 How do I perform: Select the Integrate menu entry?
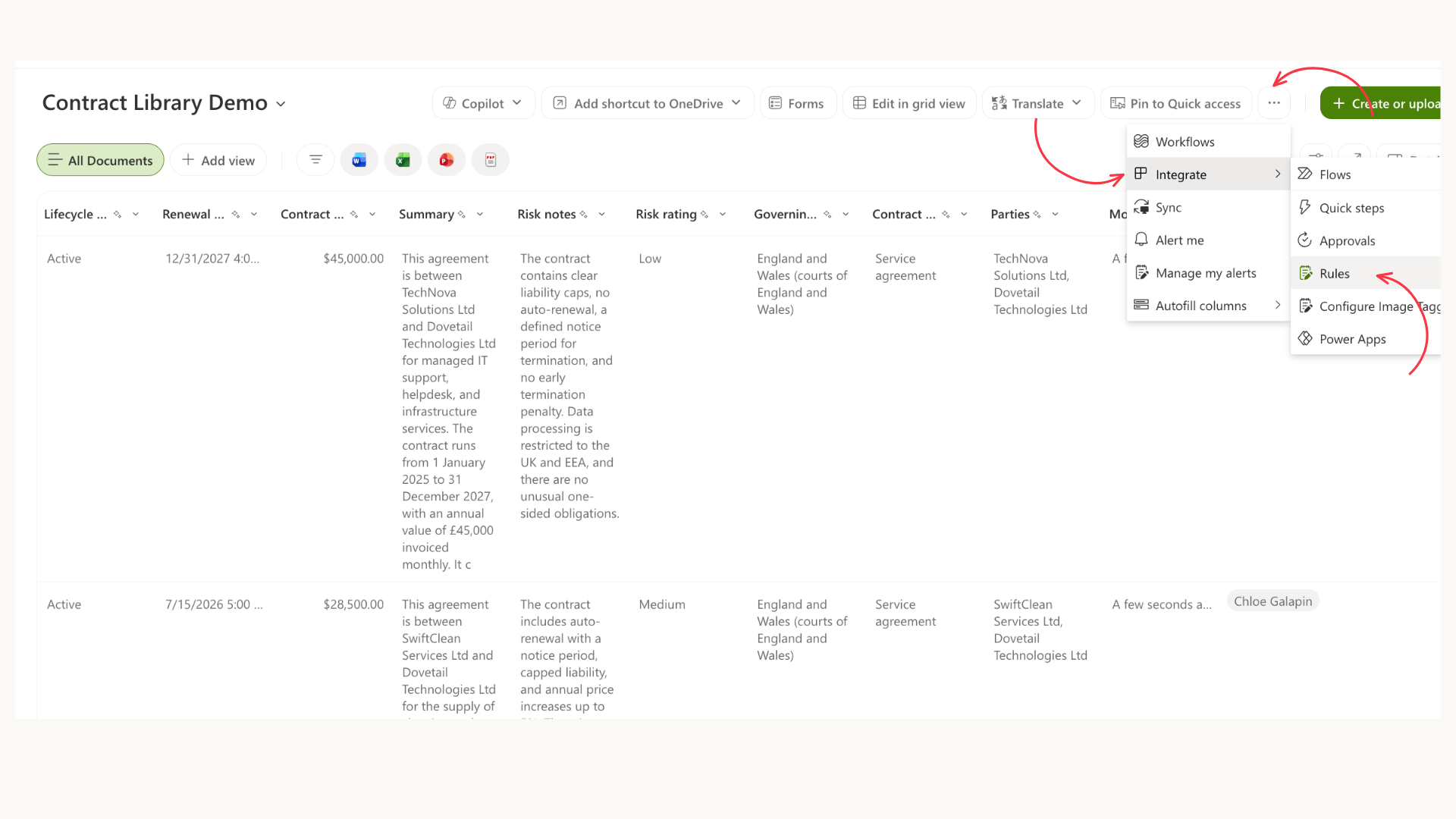[1208, 174]
